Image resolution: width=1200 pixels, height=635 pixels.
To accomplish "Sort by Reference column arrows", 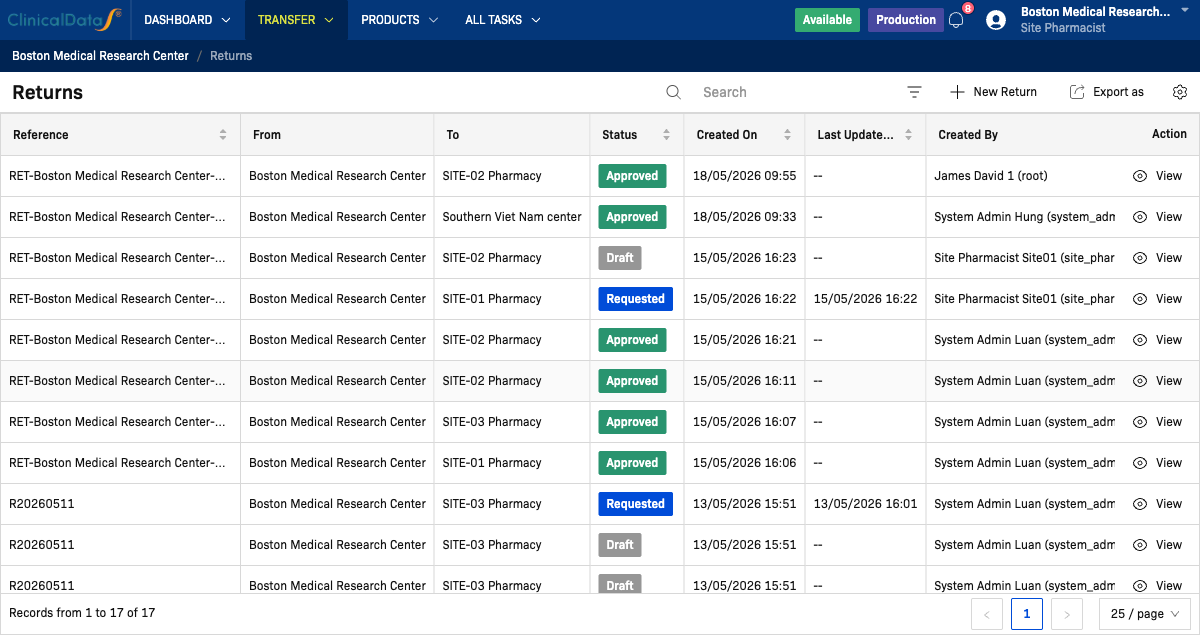I will click(x=223, y=135).
